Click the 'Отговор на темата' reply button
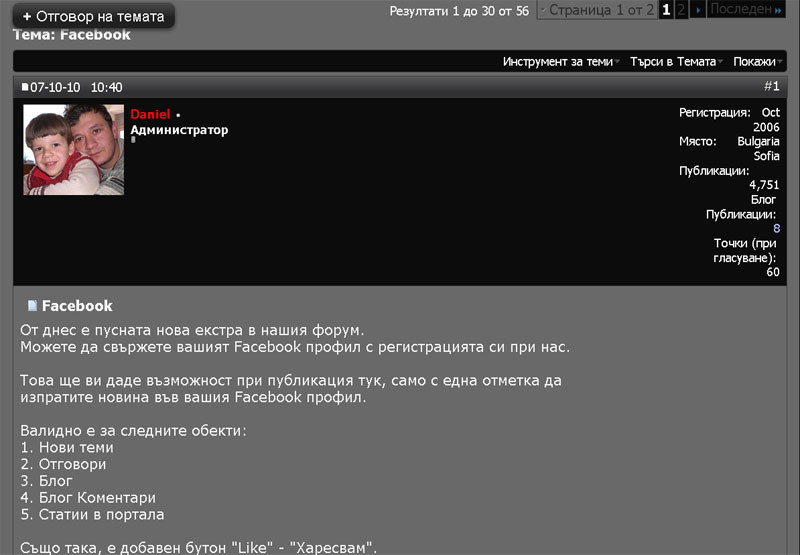The width and height of the screenshot is (800, 555). pyautogui.click(x=93, y=16)
